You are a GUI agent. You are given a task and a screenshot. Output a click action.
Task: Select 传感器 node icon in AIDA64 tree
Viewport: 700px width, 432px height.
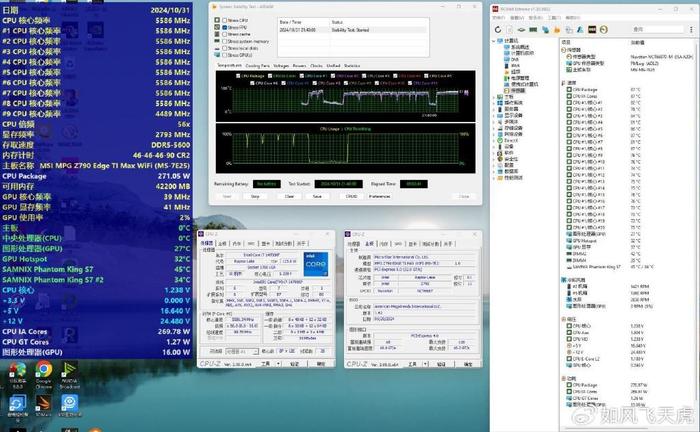507,91
